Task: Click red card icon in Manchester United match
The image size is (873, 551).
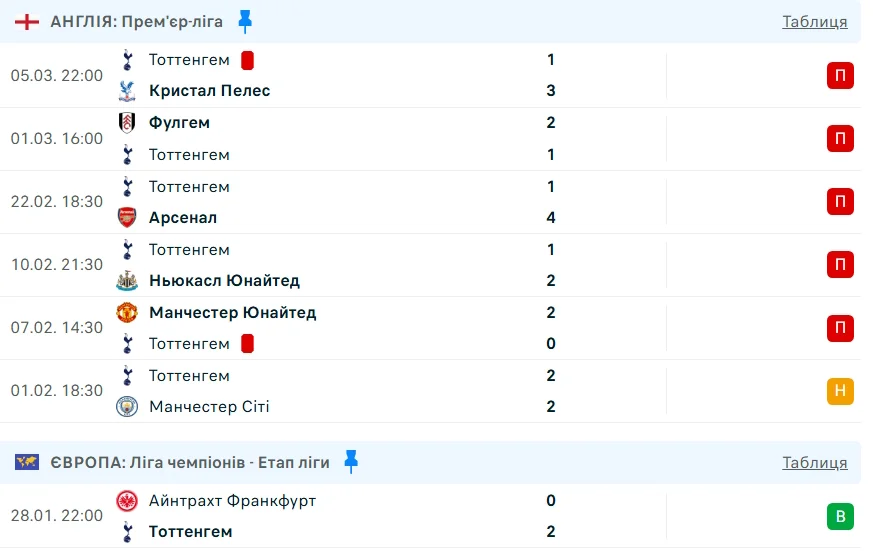Action: pos(247,343)
